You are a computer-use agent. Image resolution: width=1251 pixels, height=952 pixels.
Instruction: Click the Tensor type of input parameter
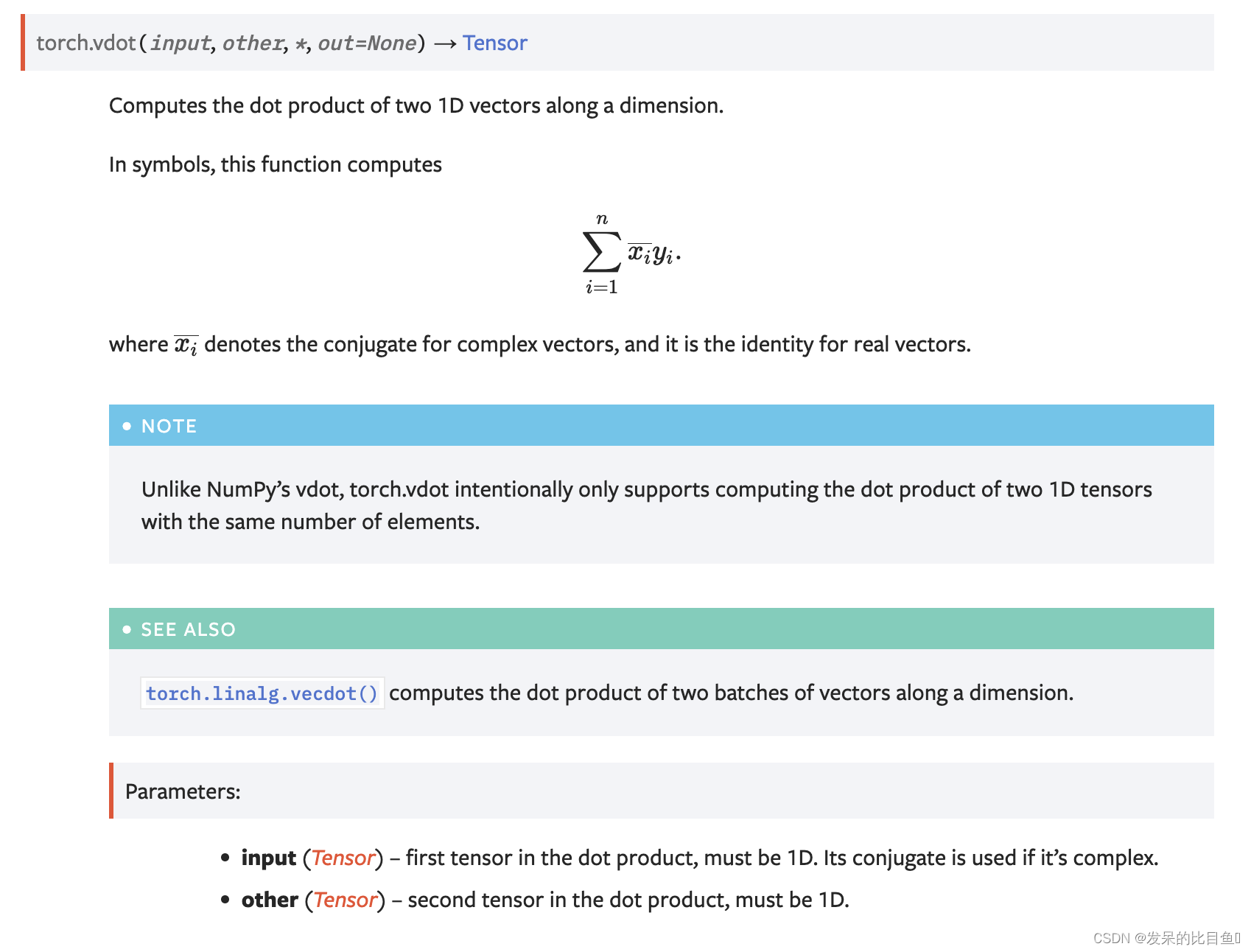click(343, 858)
